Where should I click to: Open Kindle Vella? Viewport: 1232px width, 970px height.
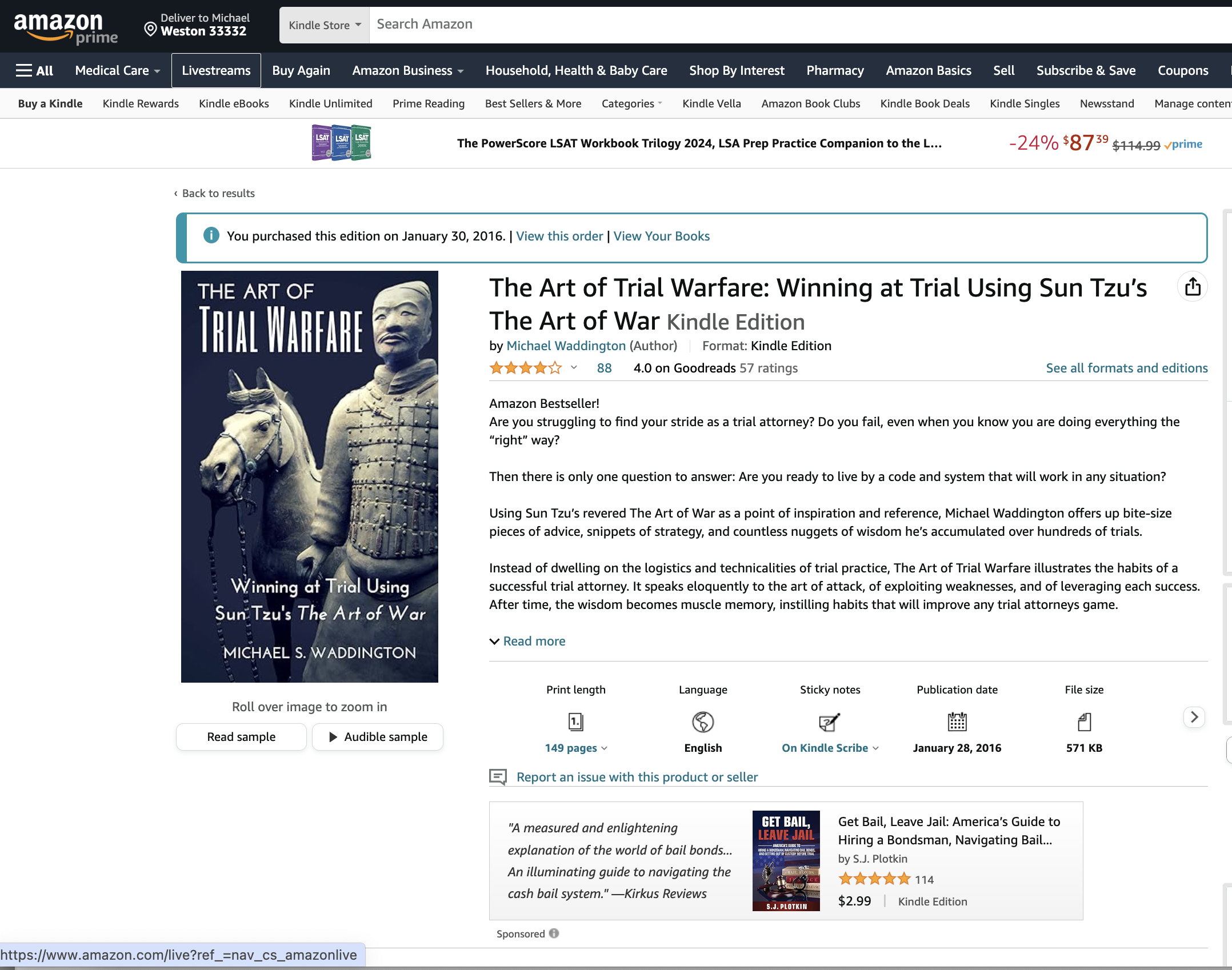click(711, 103)
